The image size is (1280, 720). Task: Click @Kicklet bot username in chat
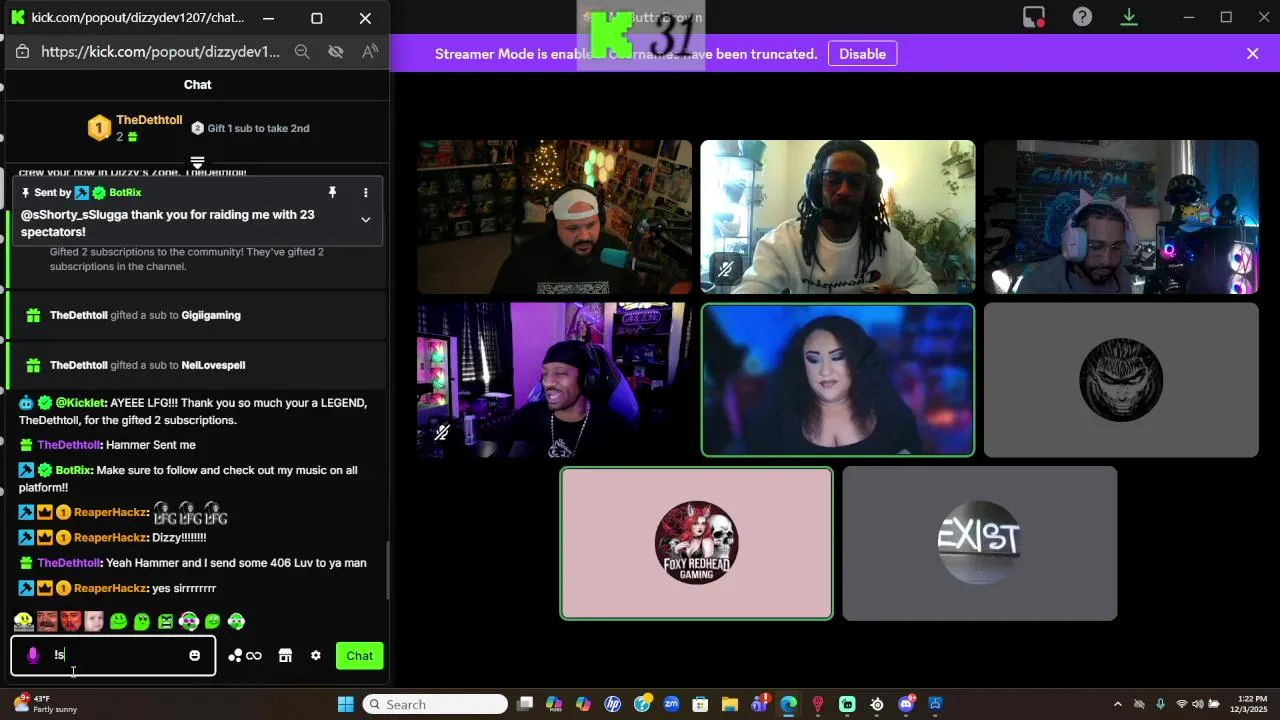point(80,403)
